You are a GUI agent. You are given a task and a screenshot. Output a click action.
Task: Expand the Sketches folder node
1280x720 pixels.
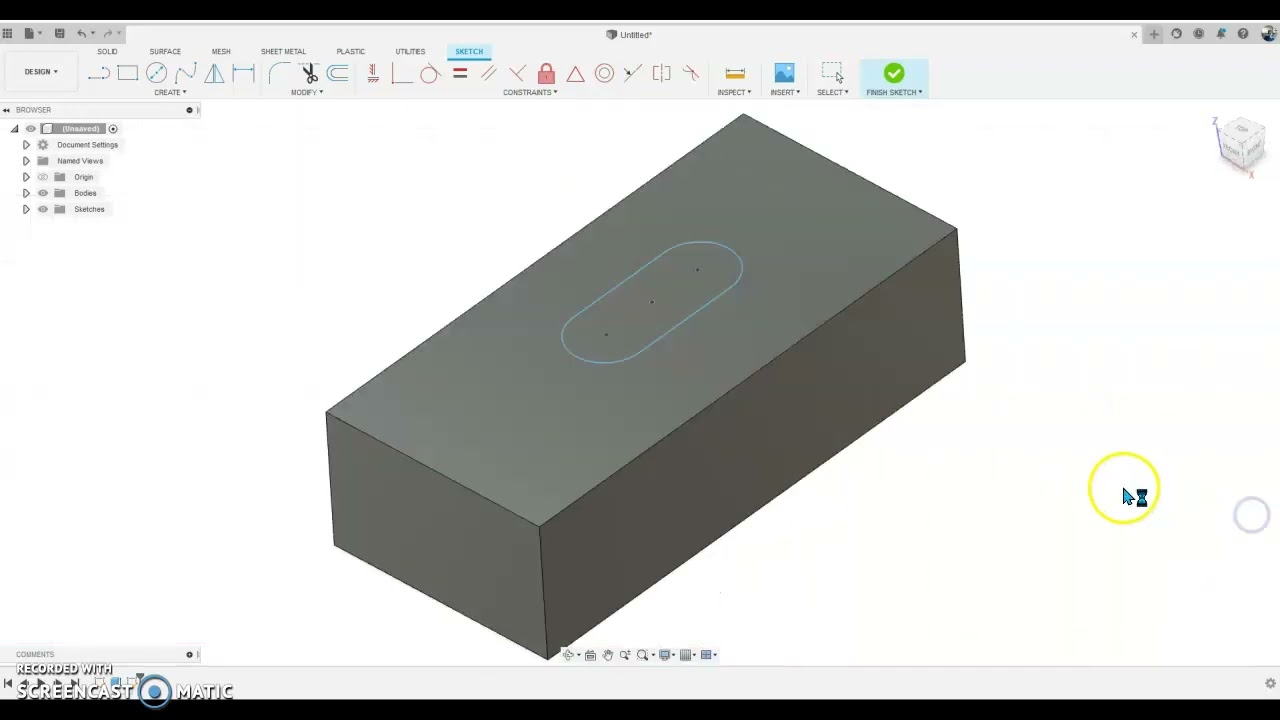[26, 209]
